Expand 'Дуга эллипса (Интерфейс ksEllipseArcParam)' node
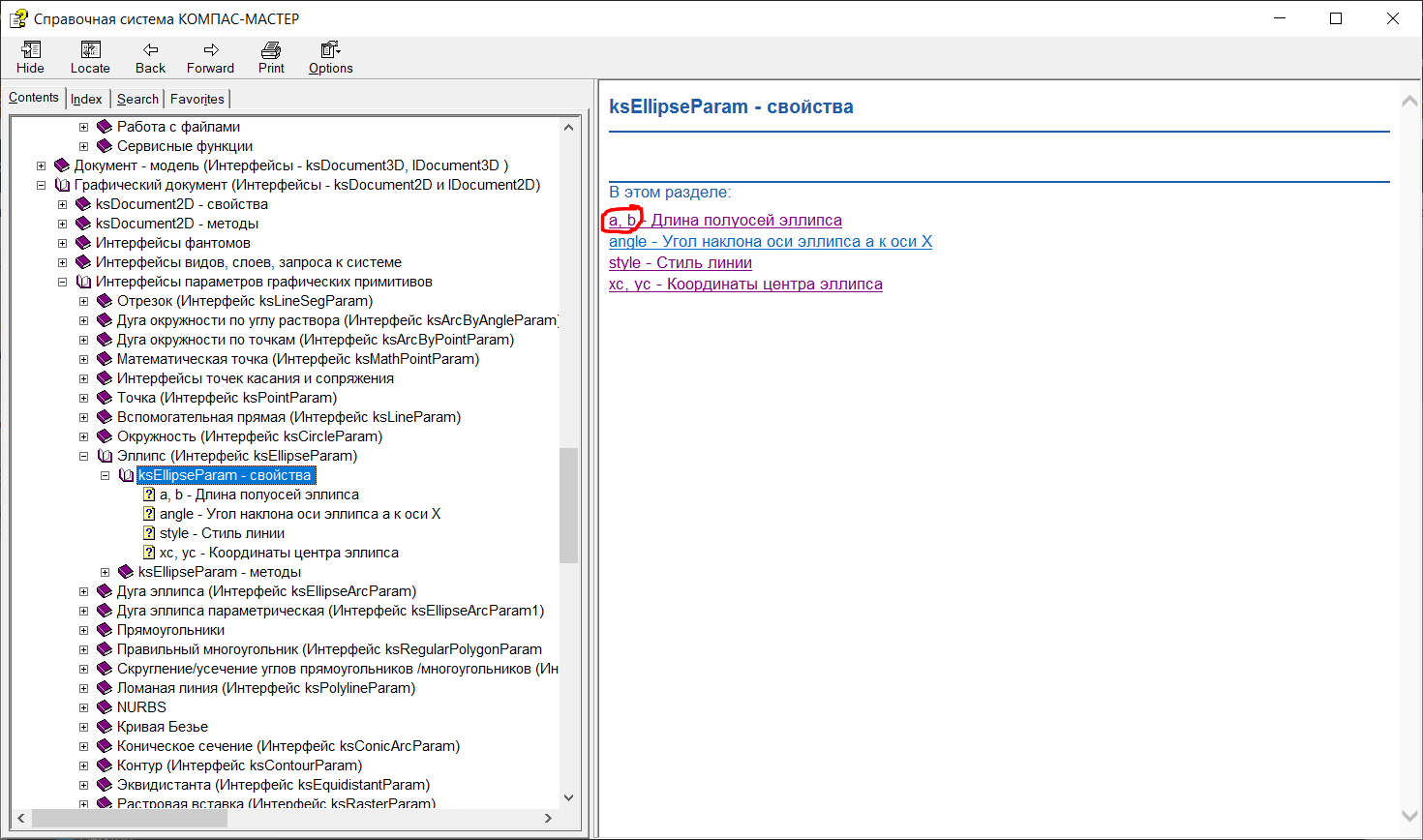 (x=83, y=591)
